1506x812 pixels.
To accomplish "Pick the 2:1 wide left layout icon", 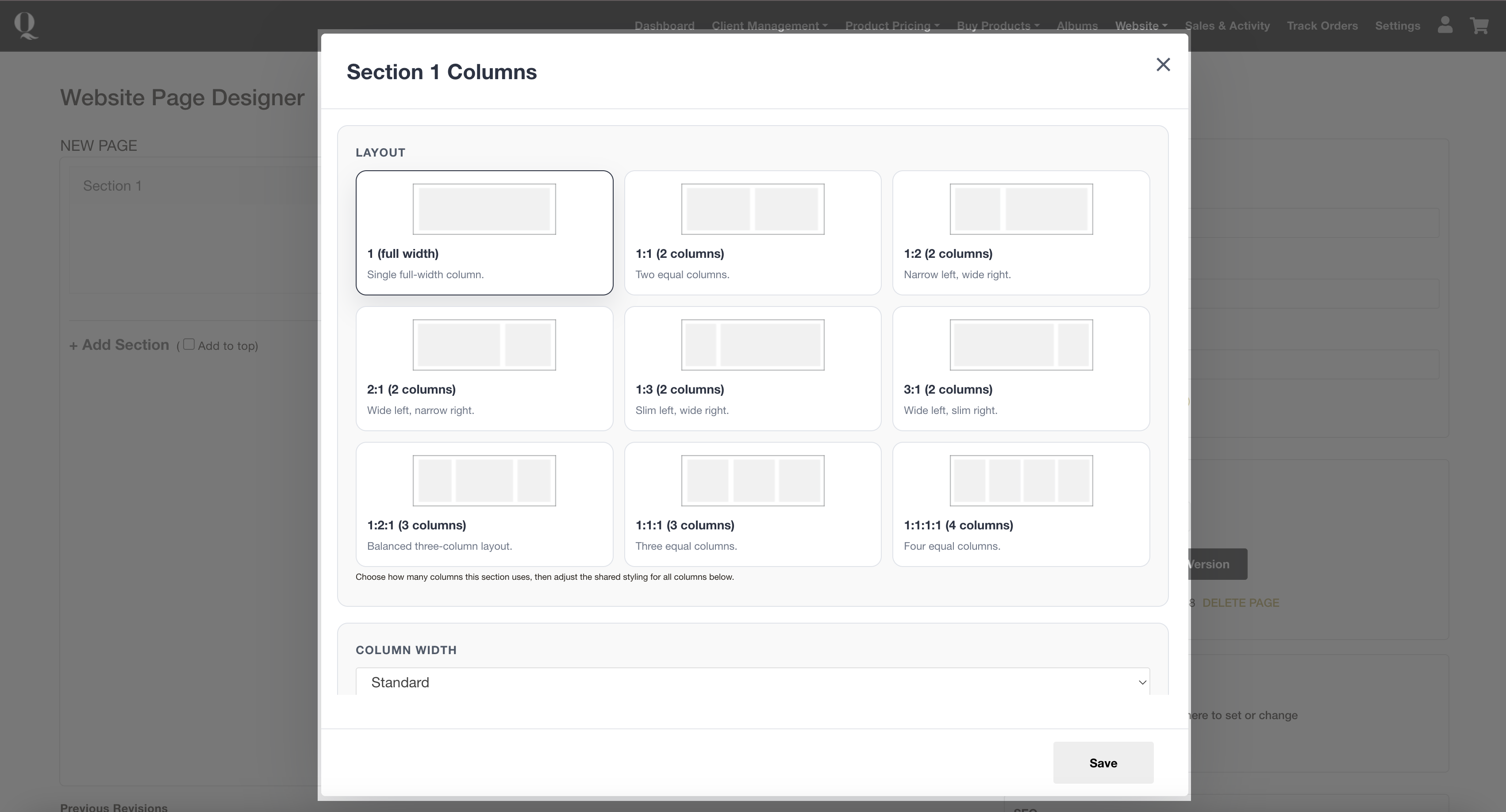I will click(484, 345).
